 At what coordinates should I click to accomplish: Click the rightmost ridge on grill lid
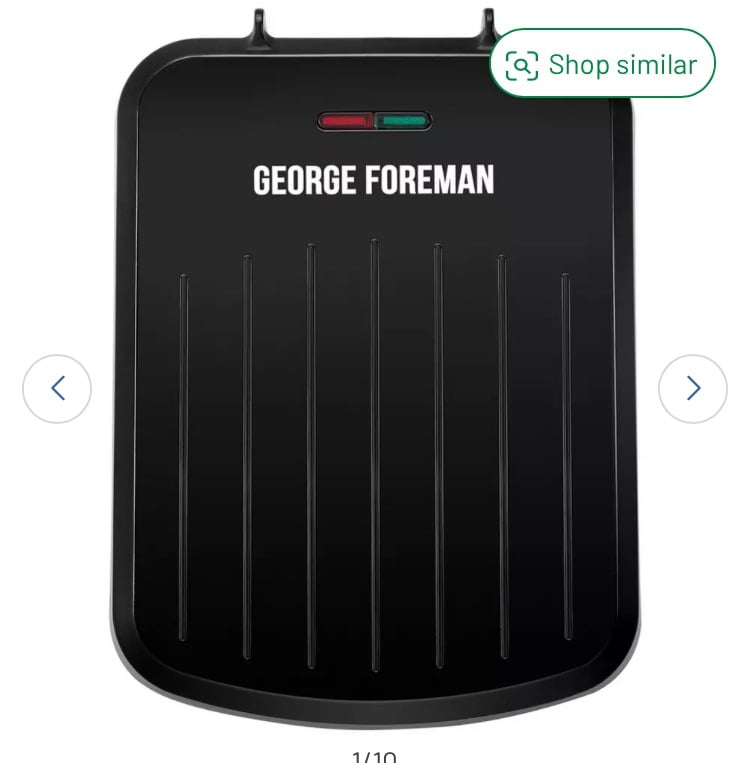pos(567,456)
